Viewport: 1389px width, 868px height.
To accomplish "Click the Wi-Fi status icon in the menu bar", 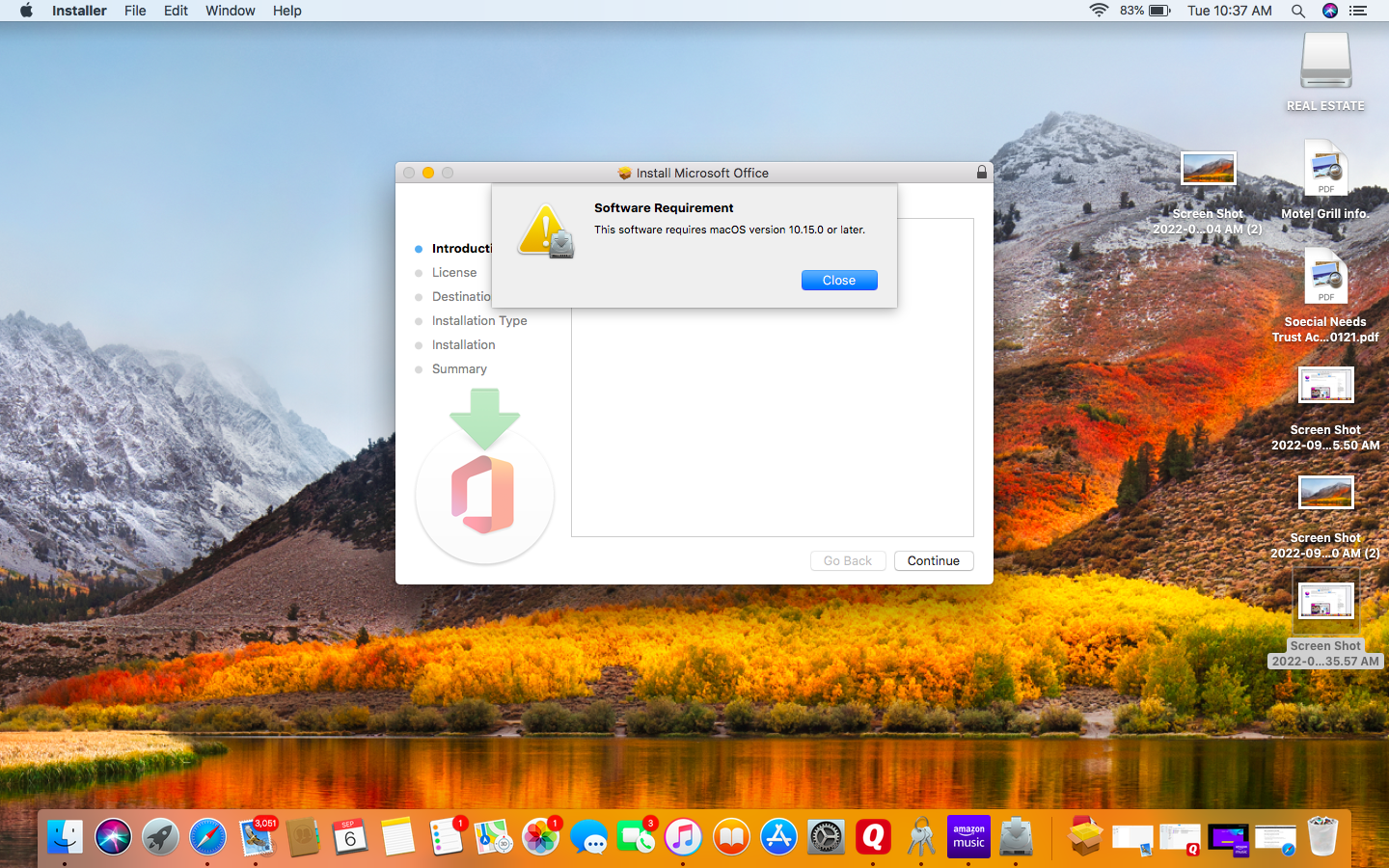I will tap(1099, 11).
